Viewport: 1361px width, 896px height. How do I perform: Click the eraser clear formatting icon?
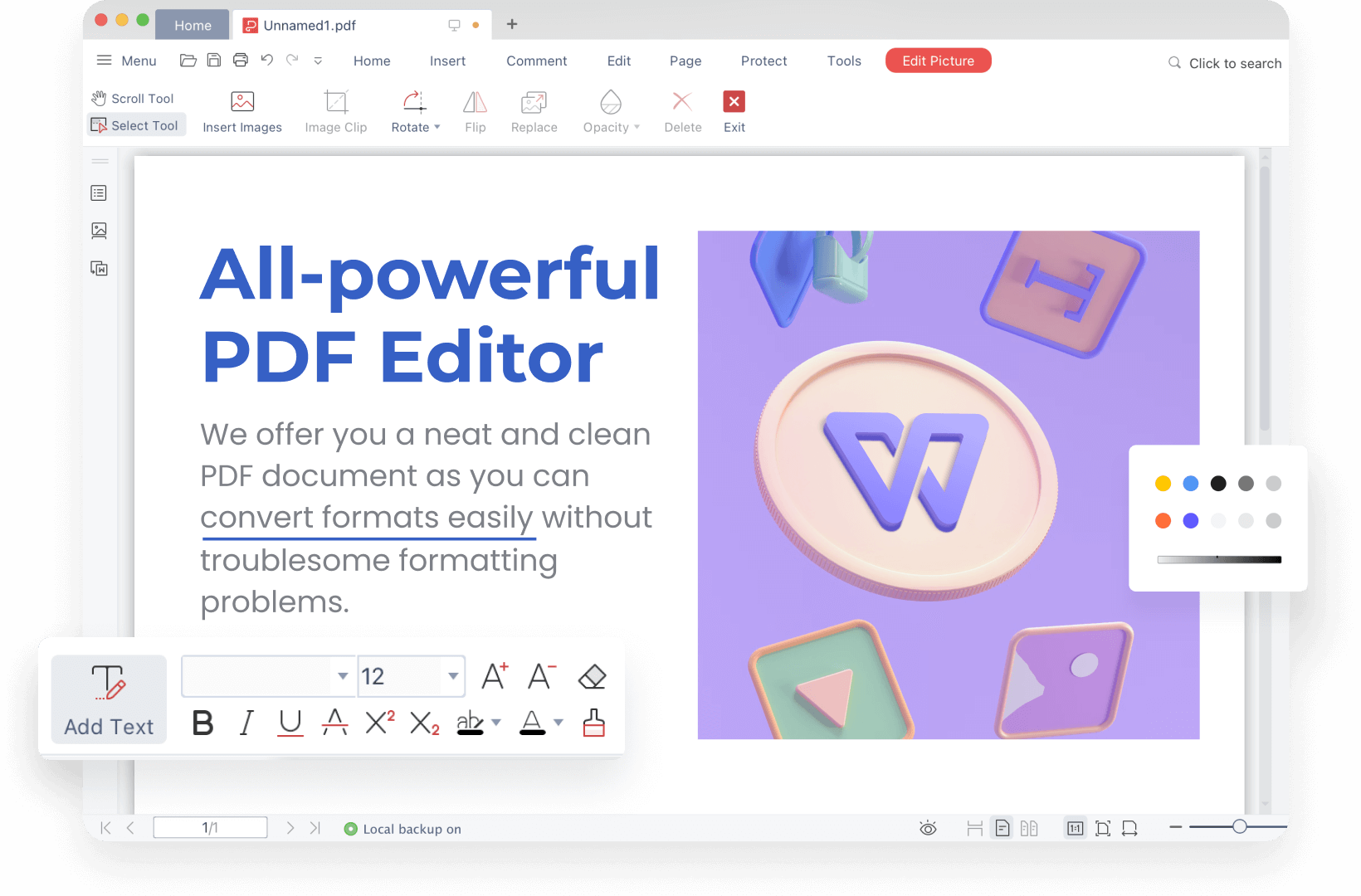tap(592, 677)
